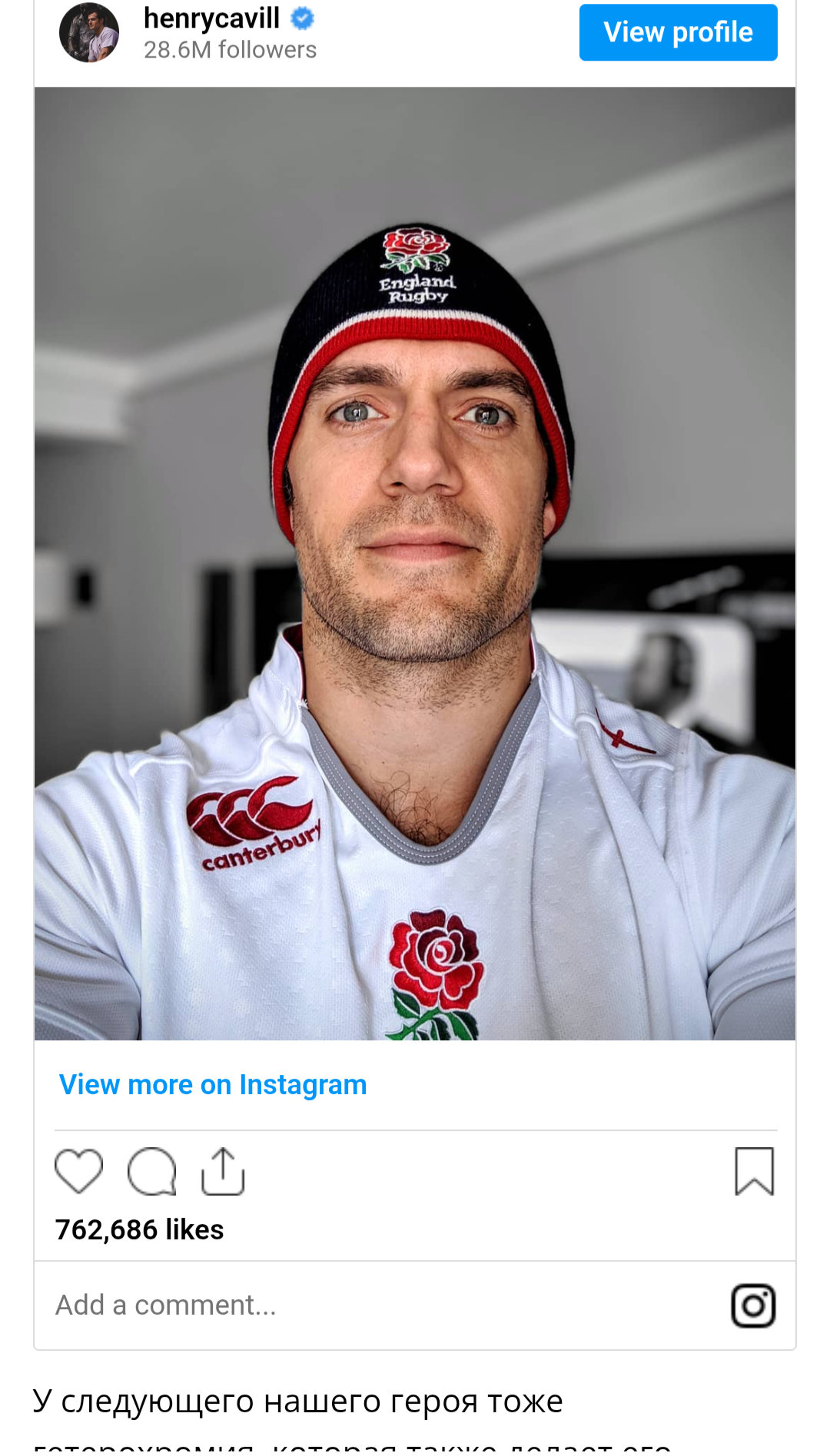
Task: Click the partially visible second line of Russian text
Action: (354, 1446)
